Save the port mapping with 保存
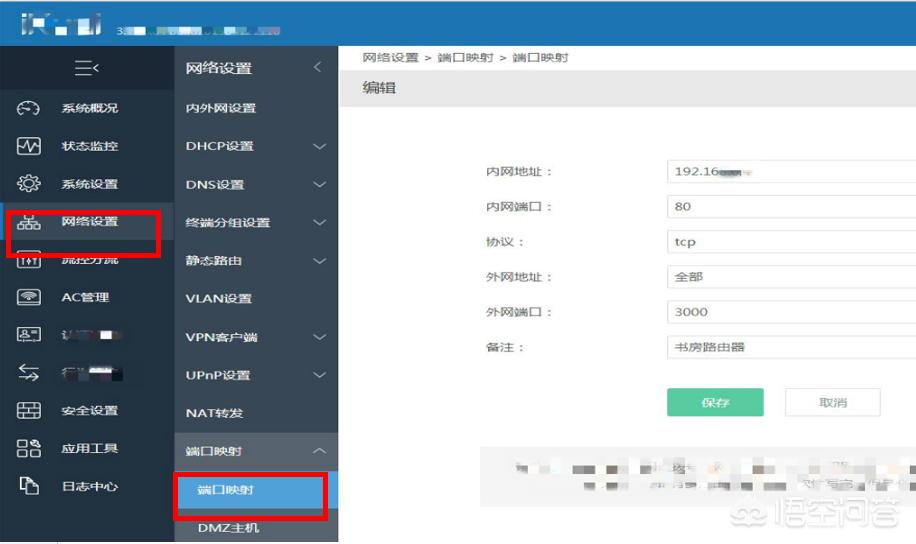This screenshot has height=544, width=916. 715,403
